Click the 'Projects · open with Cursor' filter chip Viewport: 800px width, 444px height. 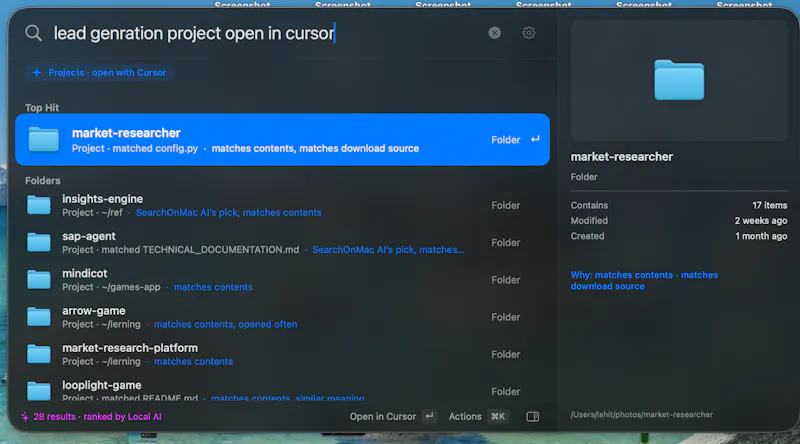pos(99,72)
